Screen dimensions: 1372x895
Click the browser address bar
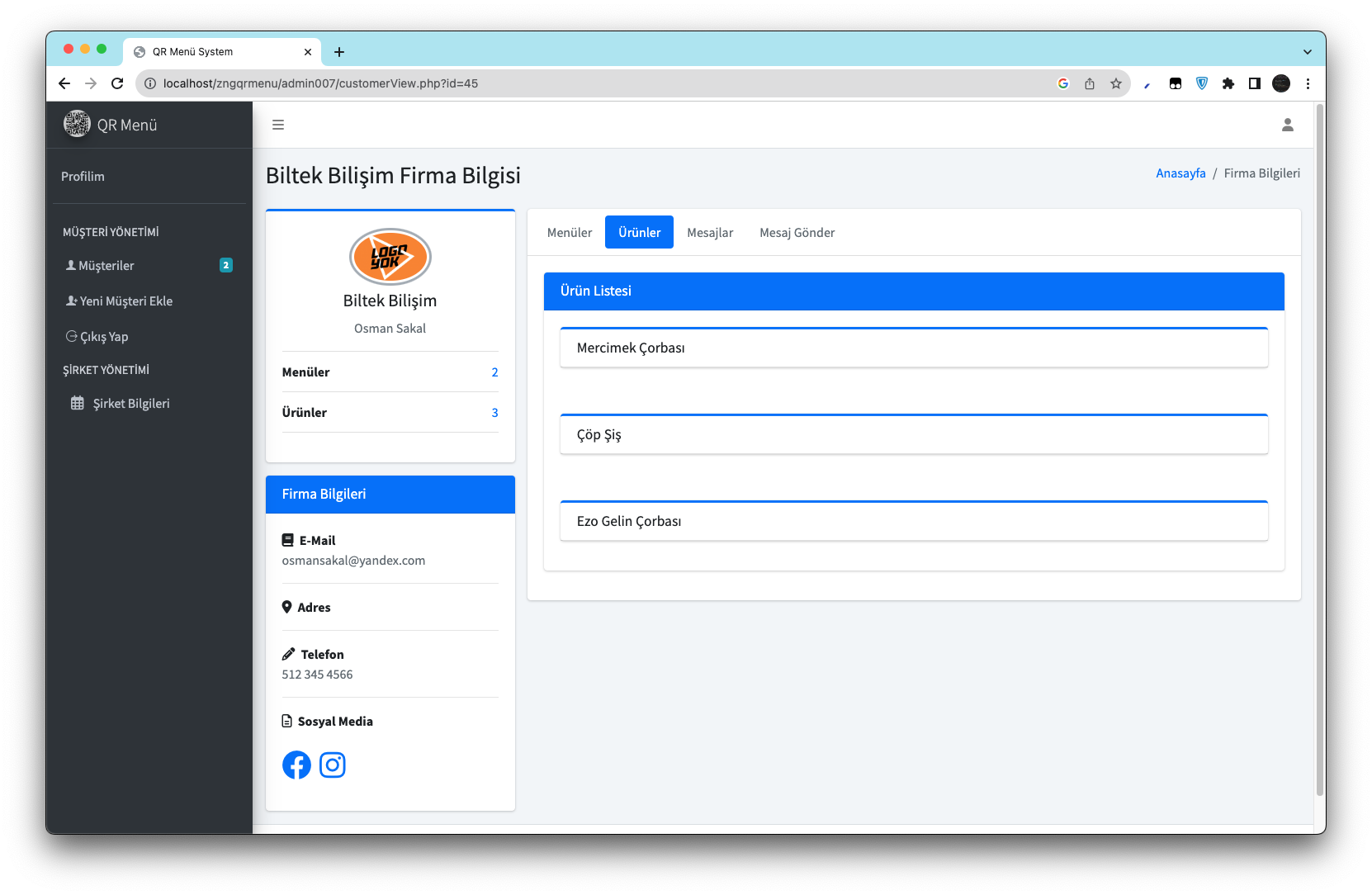coord(578,83)
